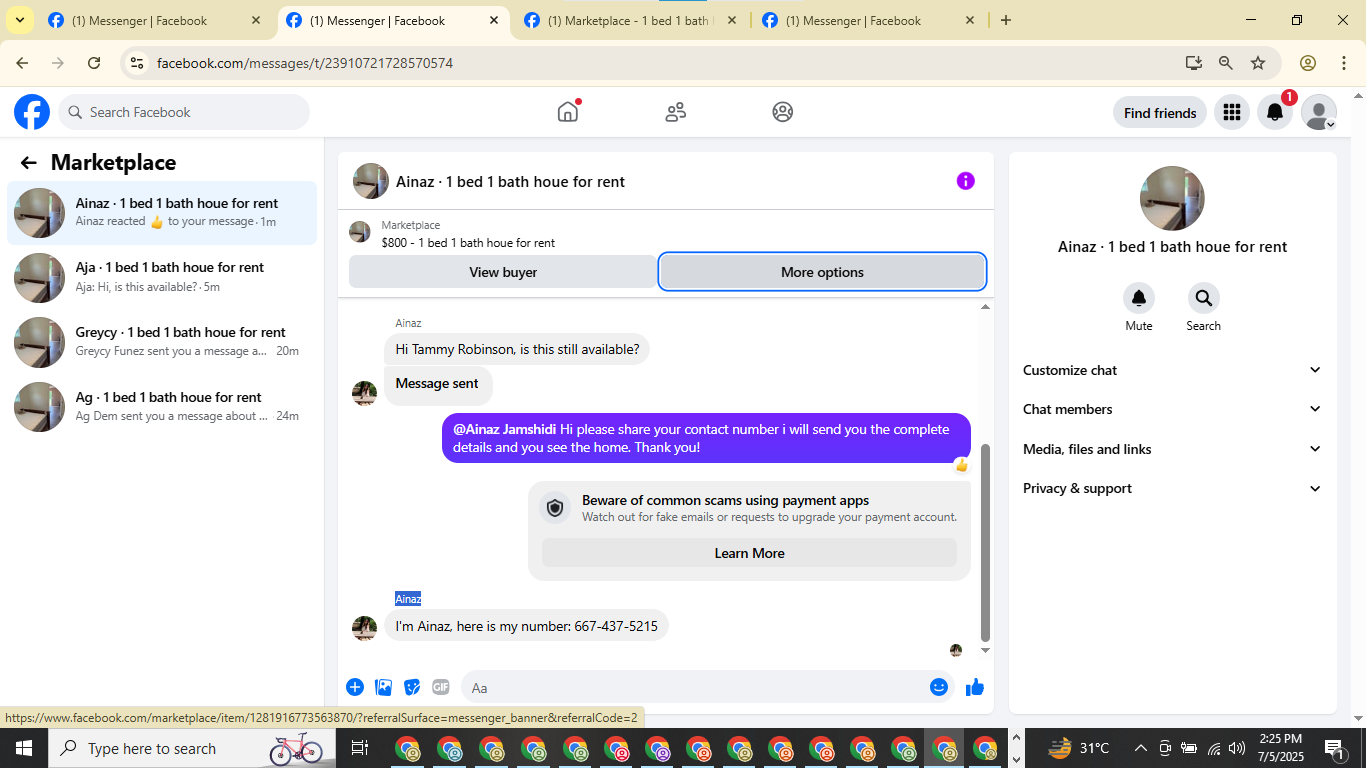Open the notifications bell icon
This screenshot has height=768, width=1366.
click(x=1275, y=113)
